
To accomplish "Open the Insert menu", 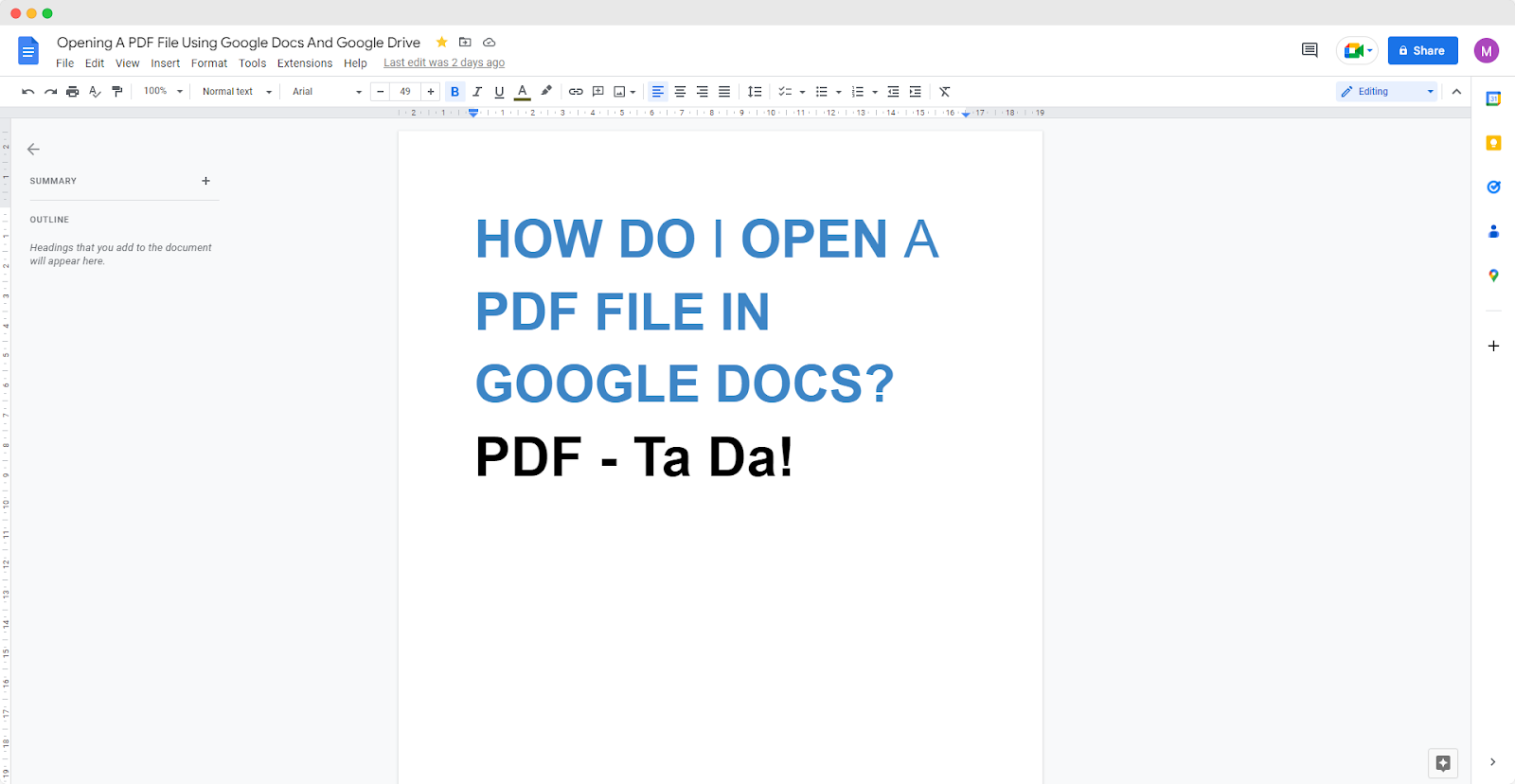I will pyautogui.click(x=166, y=63).
